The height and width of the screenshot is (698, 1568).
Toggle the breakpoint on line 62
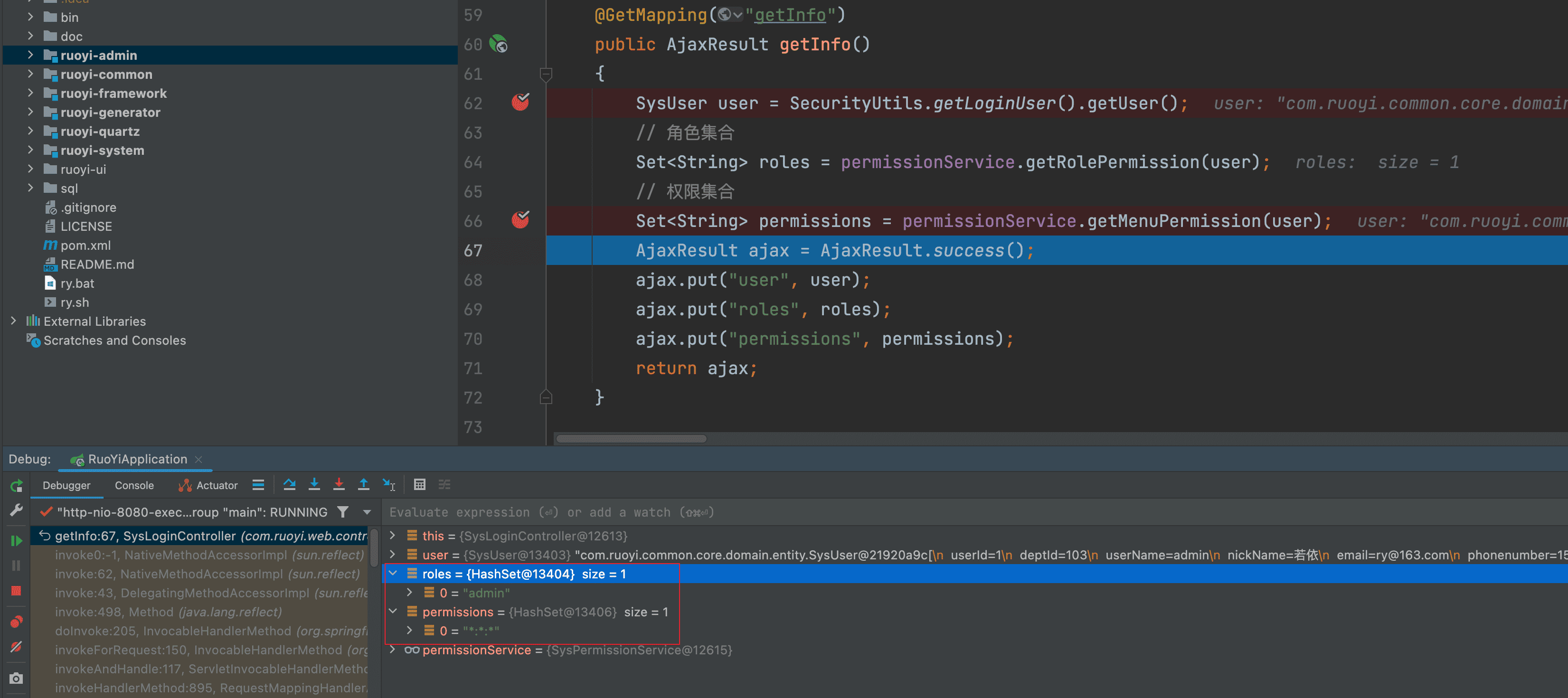tap(520, 102)
